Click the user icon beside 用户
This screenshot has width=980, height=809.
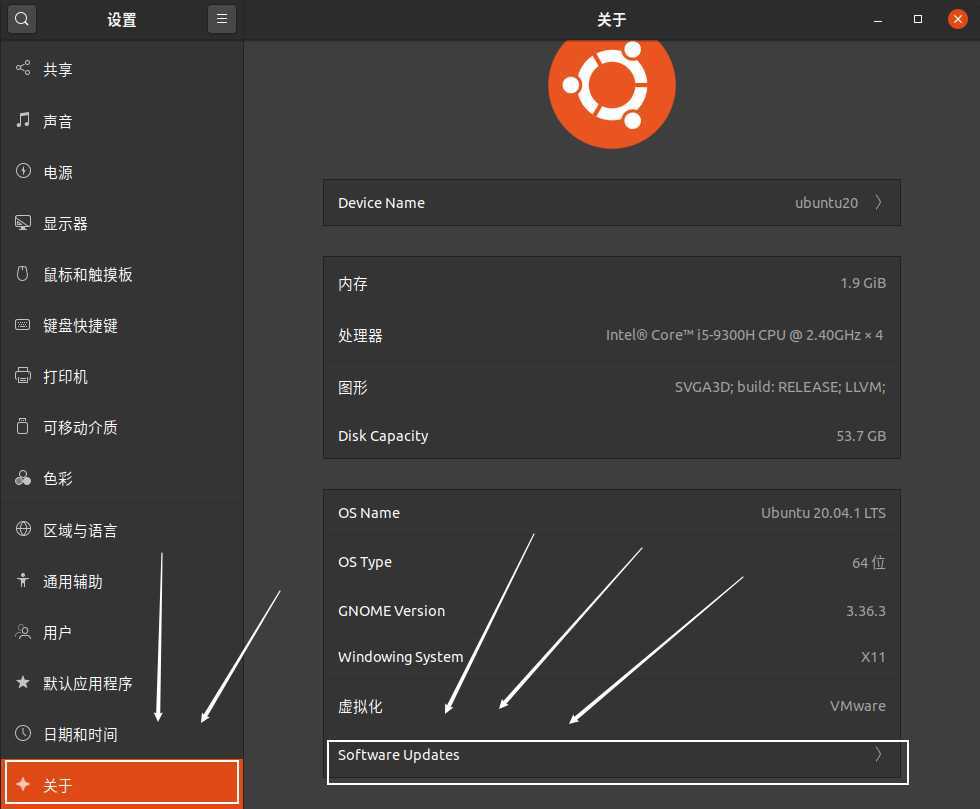pos(23,632)
